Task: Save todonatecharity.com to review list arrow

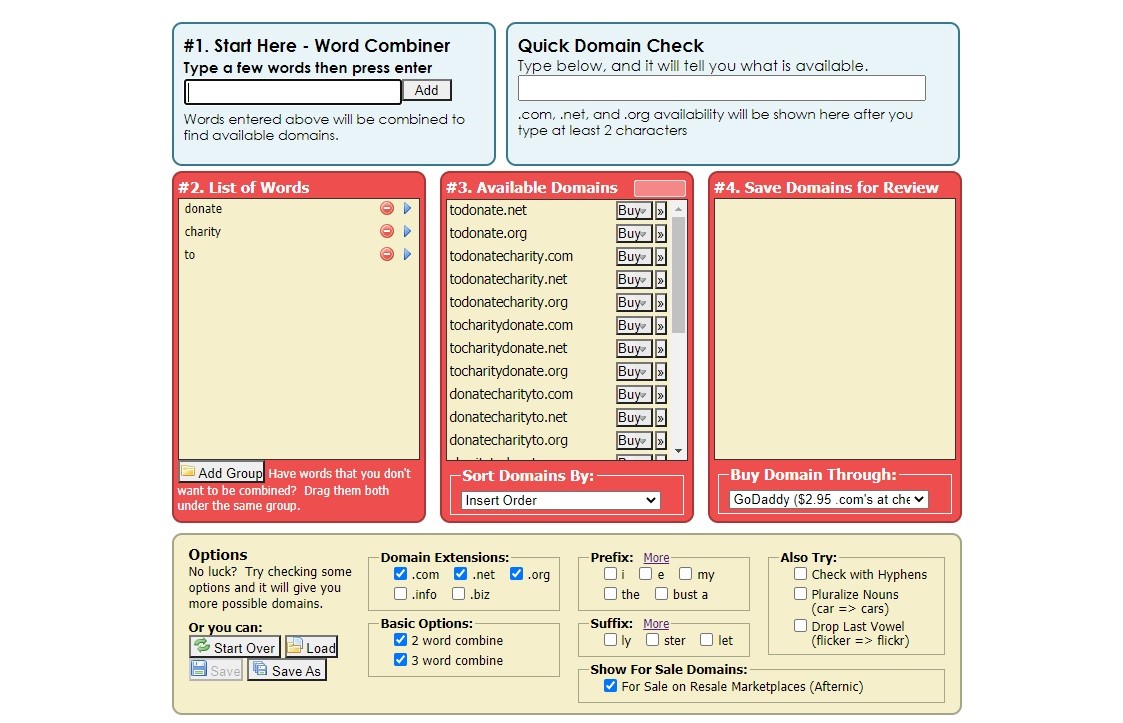Action: click(x=660, y=257)
